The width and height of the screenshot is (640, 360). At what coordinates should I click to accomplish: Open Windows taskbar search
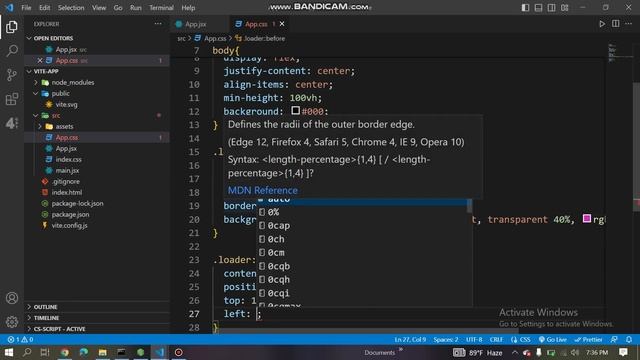(x=27, y=352)
